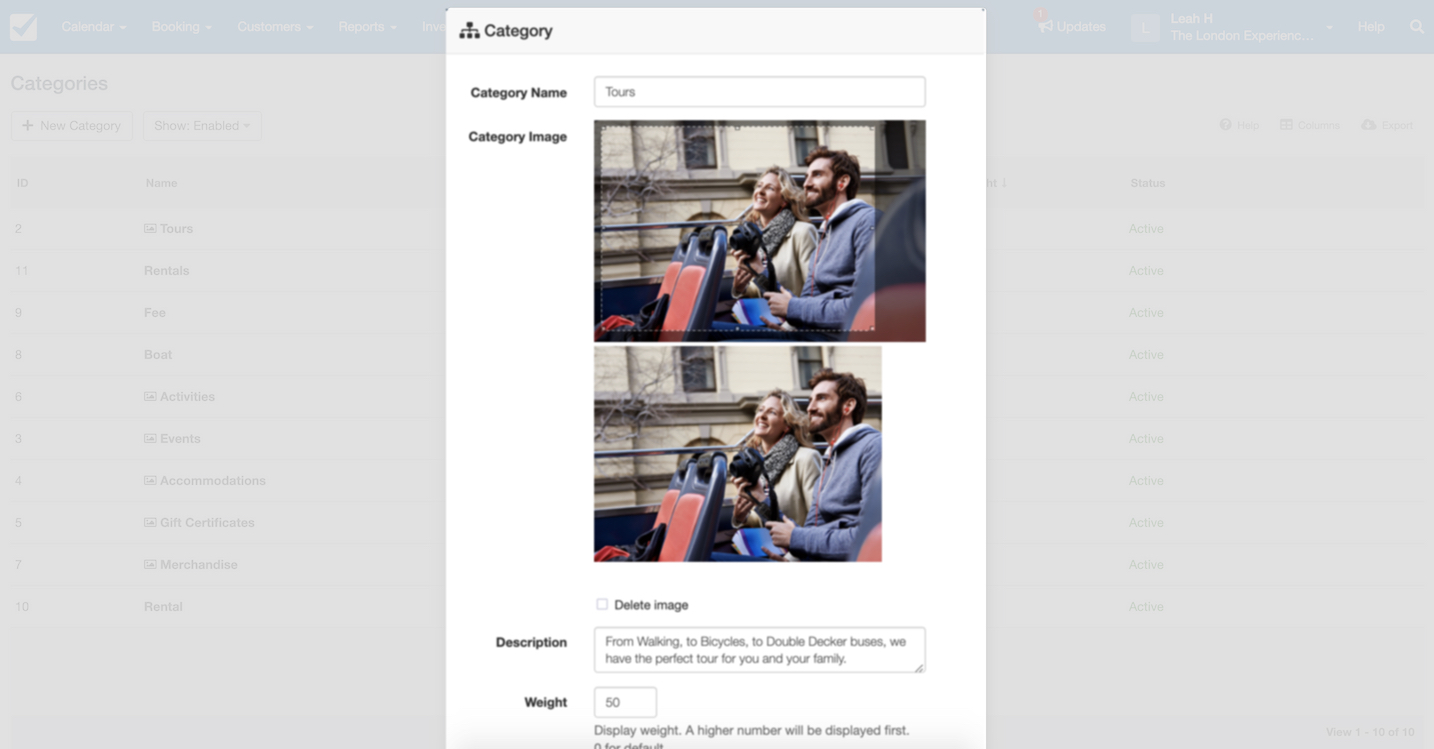Open the Customers dropdown menu
The width and height of the screenshot is (1434, 749).
[x=275, y=27]
